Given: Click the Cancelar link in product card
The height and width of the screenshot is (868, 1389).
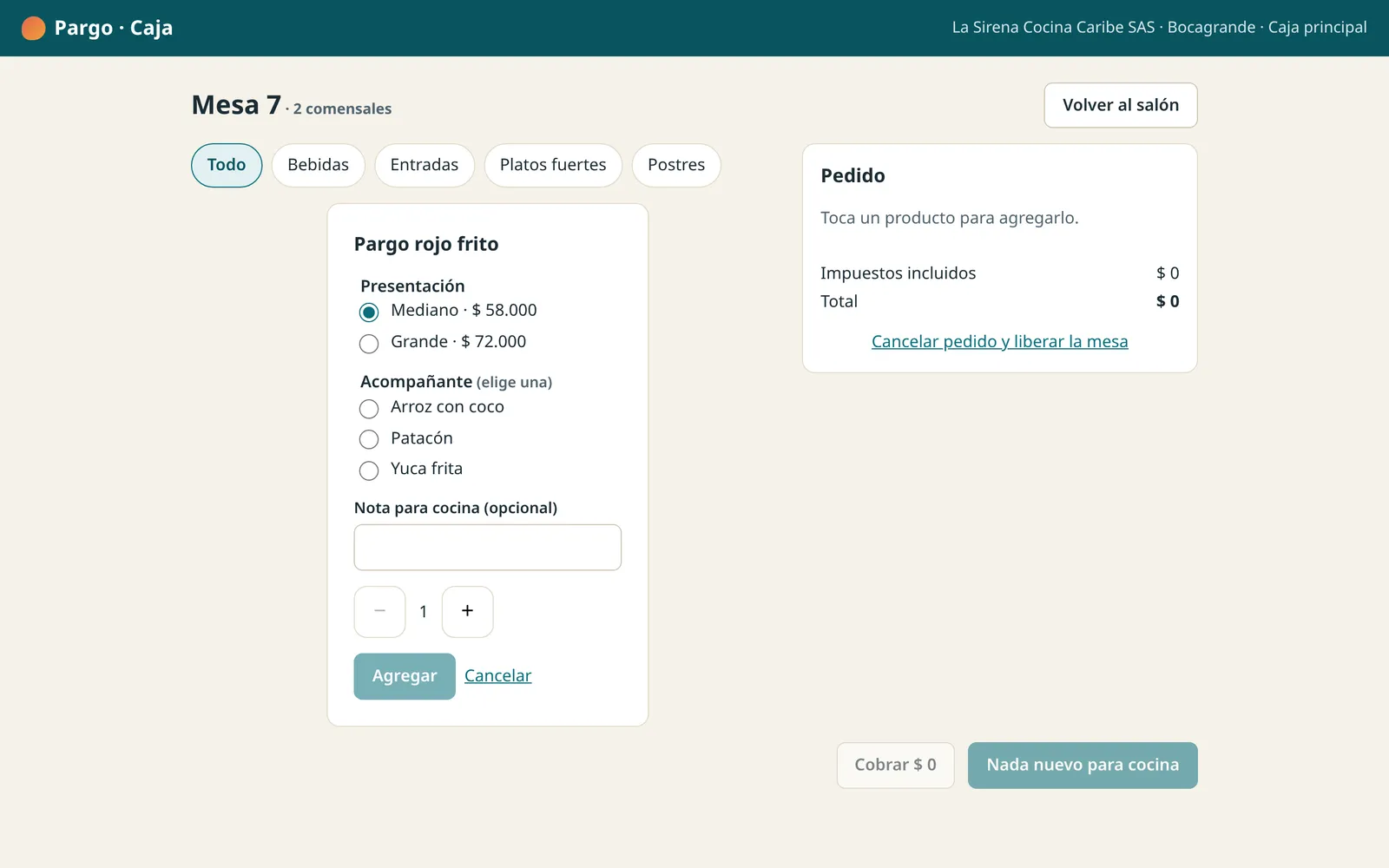Looking at the screenshot, I should pos(497,675).
